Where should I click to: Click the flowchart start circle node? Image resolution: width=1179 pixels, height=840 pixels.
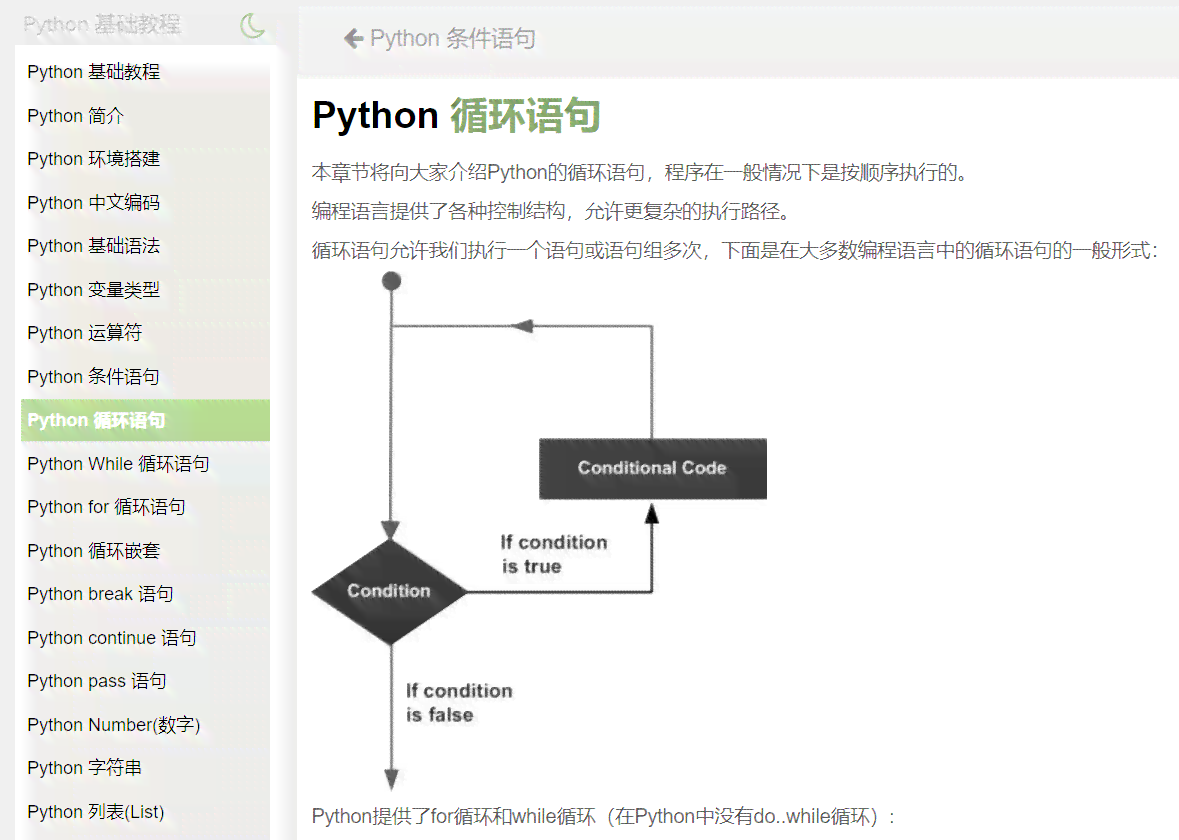point(391,281)
